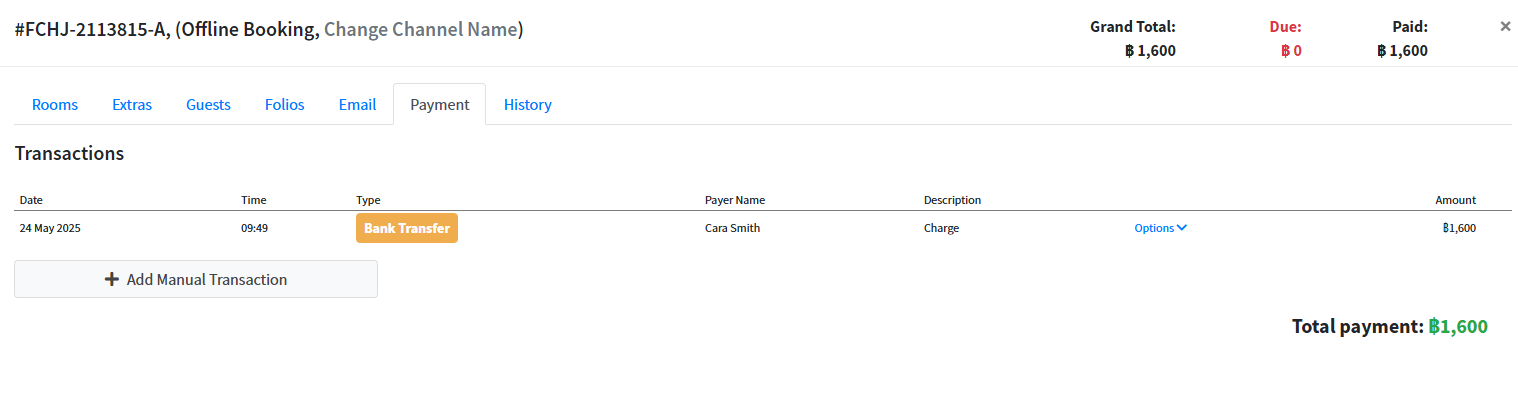This screenshot has width=1518, height=414.
Task: Switch to the Rooms tab
Action: click(x=55, y=104)
